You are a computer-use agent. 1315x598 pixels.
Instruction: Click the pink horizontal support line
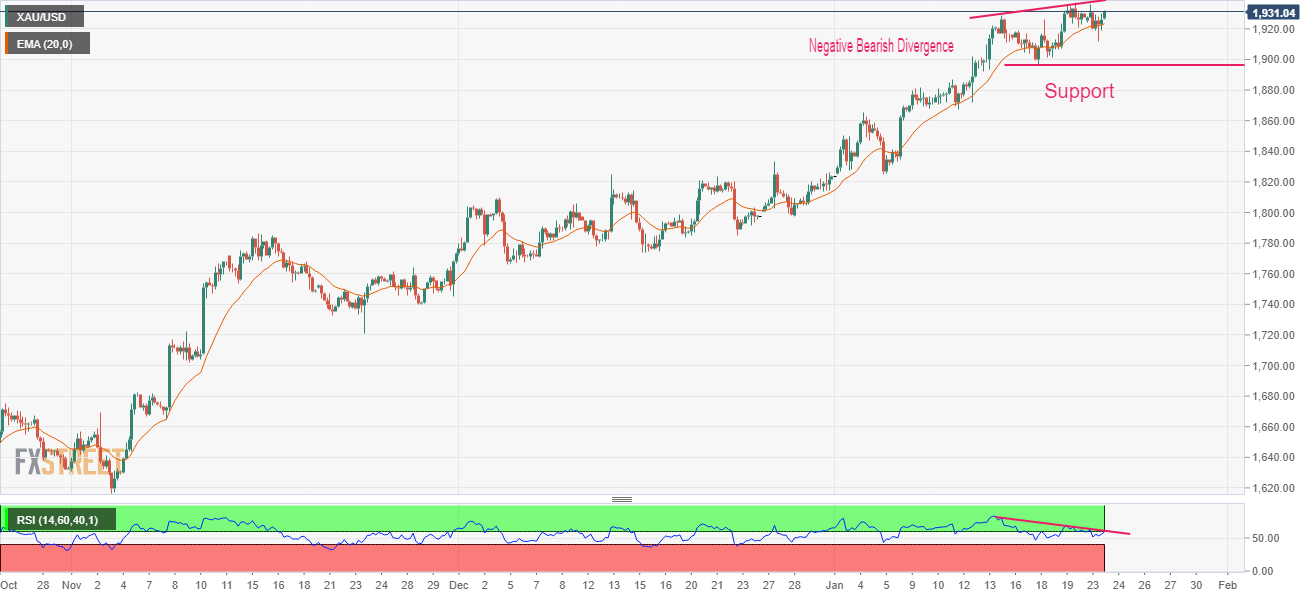click(x=1124, y=65)
